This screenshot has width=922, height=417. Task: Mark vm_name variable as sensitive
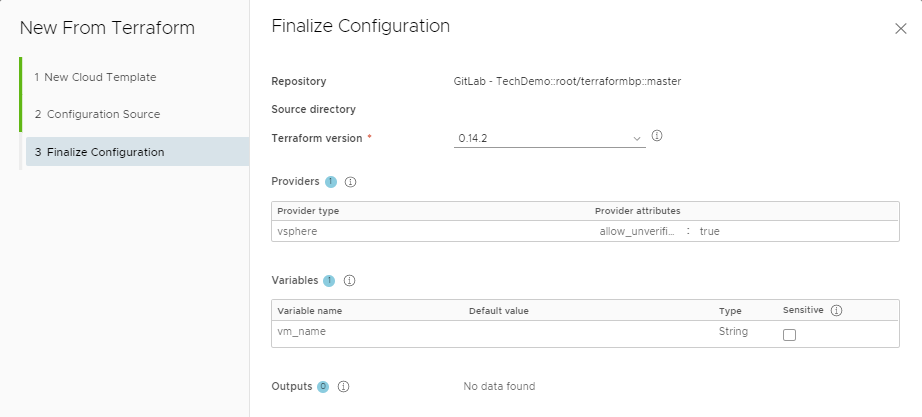pyautogui.click(x=789, y=335)
